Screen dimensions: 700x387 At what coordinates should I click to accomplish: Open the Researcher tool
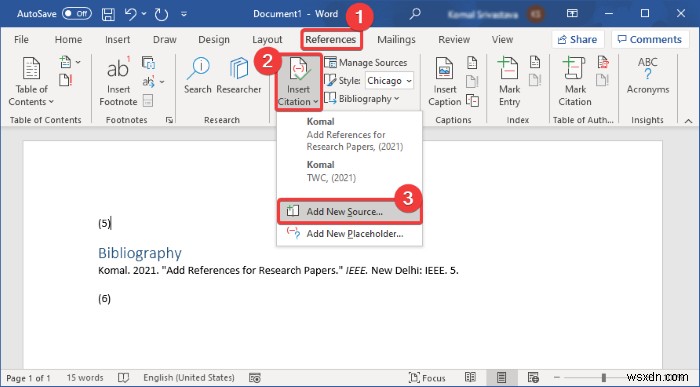239,76
